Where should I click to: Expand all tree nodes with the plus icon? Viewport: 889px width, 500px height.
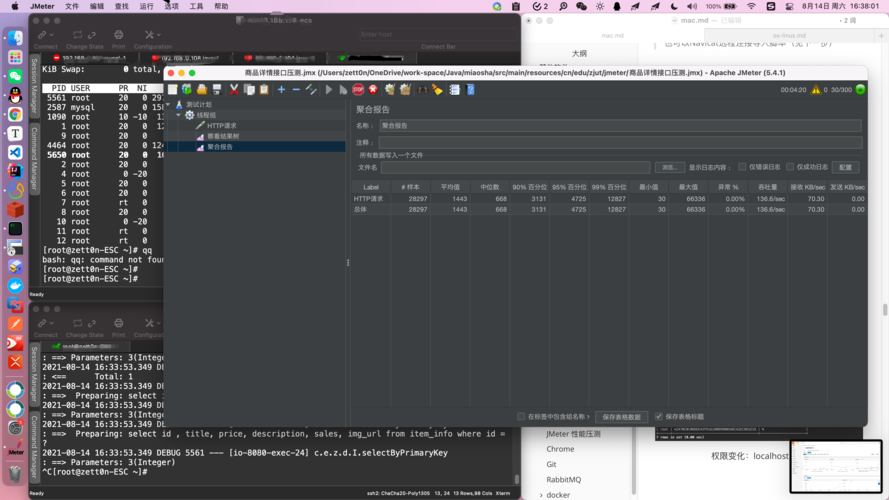pyautogui.click(x=281, y=90)
